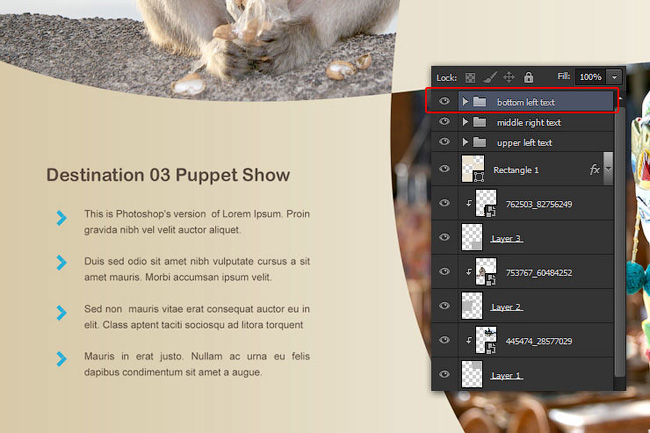This screenshot has height=433, width=650.
Task: Click blue chevron bullet beside 'Duis sed odio'
Action: pyautogui.click(x=61, y=262)
